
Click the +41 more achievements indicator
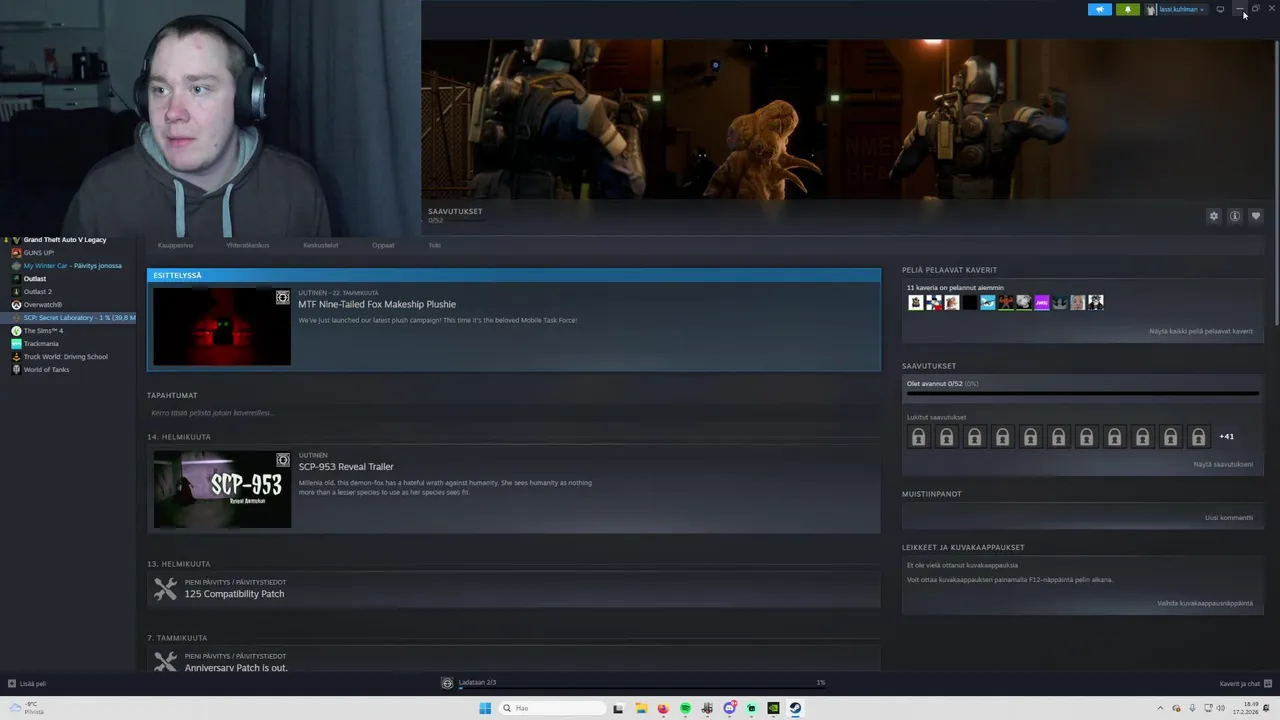coord(1226,437)
